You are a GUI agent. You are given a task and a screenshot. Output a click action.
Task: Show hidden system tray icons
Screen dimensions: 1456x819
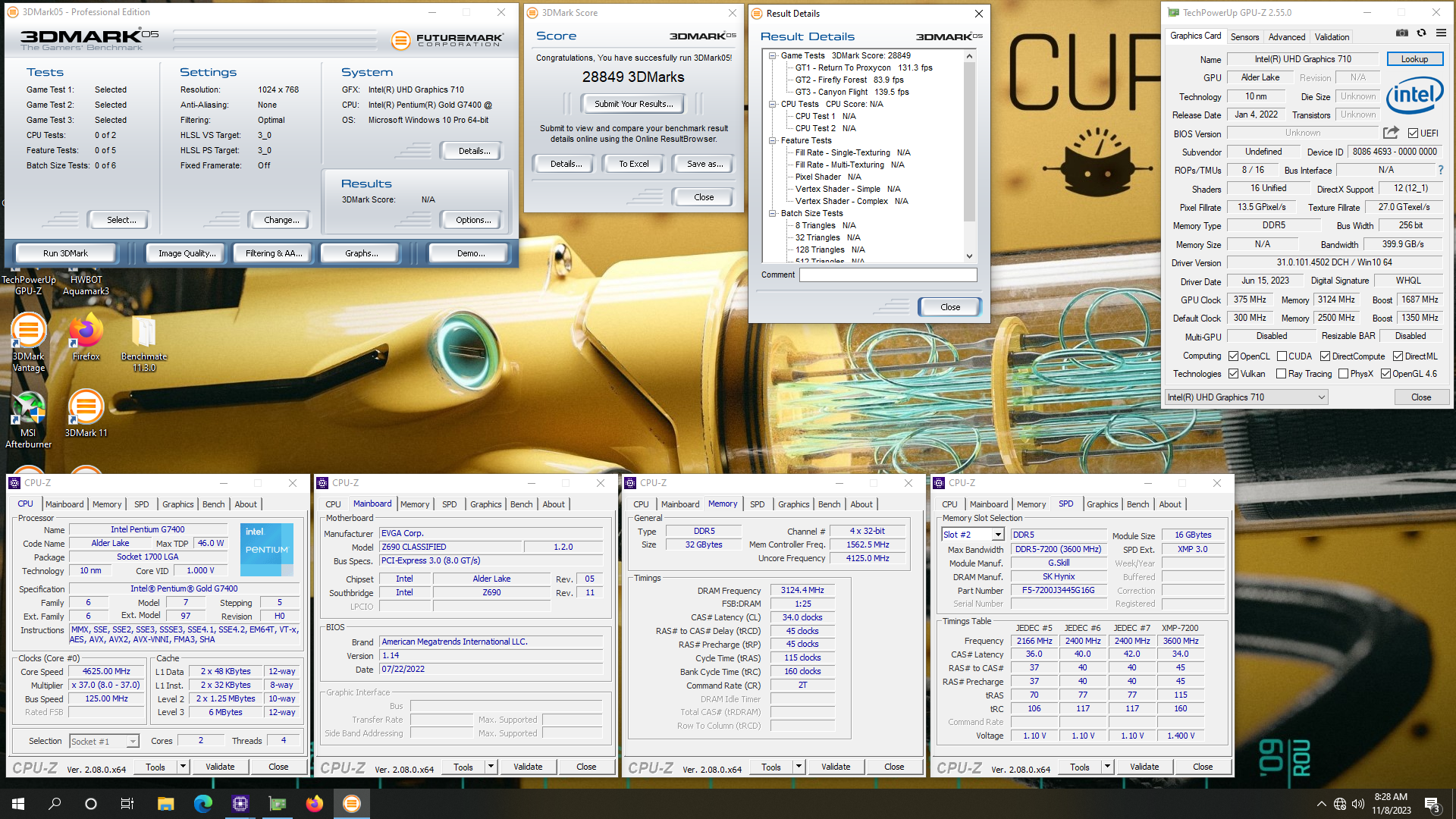point(1321,804)
